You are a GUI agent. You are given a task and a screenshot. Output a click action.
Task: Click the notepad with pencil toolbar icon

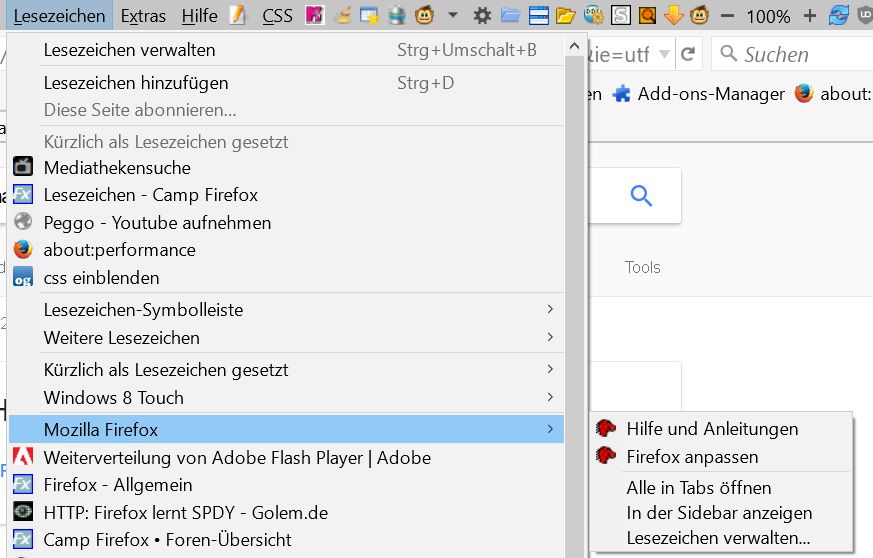click(x=237, y=16)
